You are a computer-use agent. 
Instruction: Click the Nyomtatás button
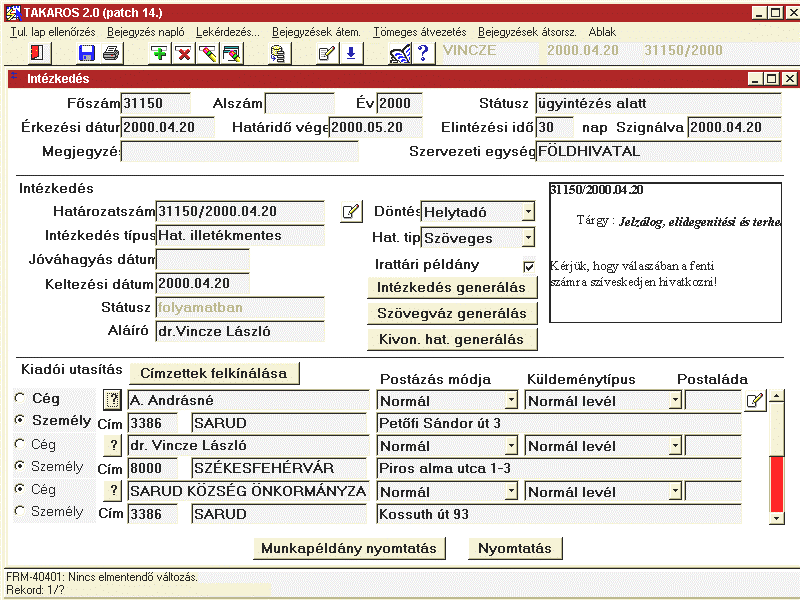[515, 548]
